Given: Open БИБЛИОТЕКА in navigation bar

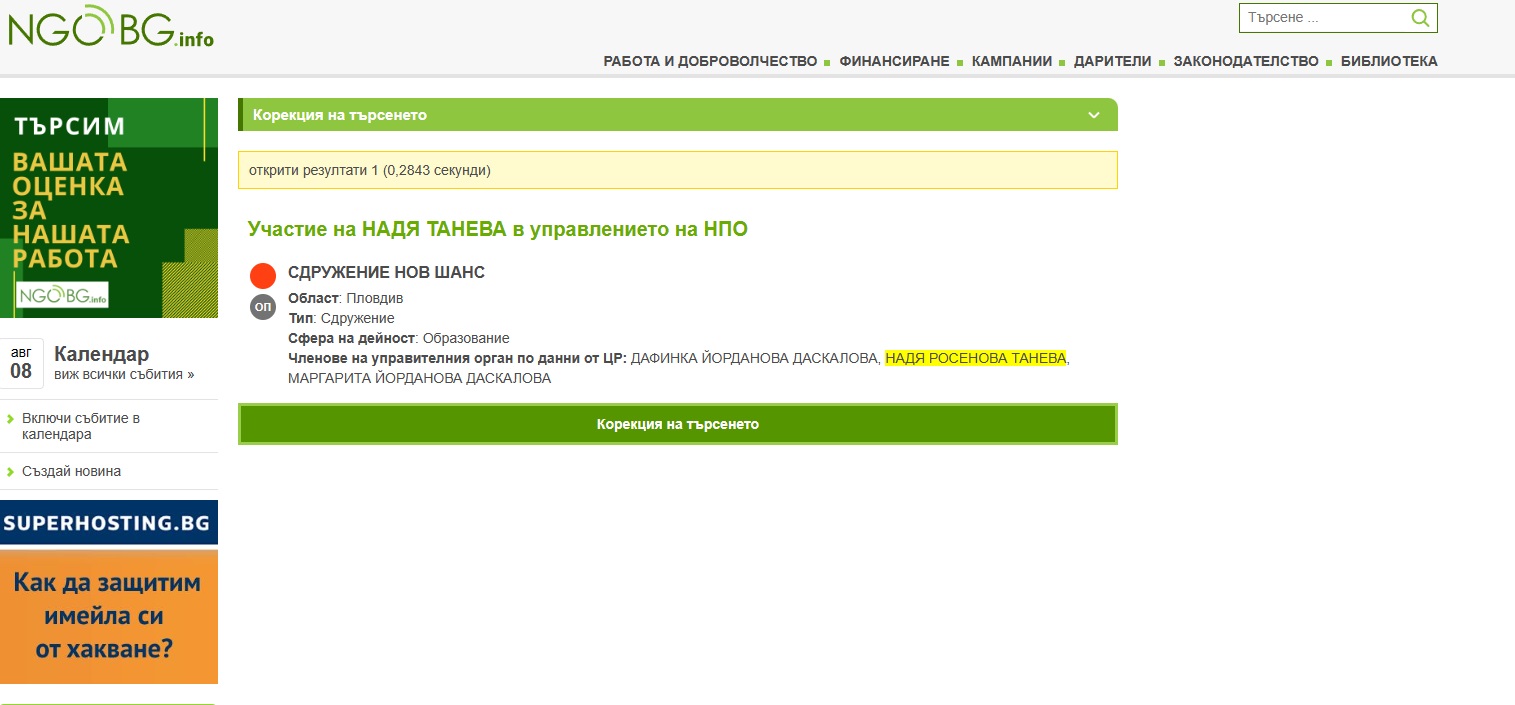Looking at the screenshot, I should 1388,61.
